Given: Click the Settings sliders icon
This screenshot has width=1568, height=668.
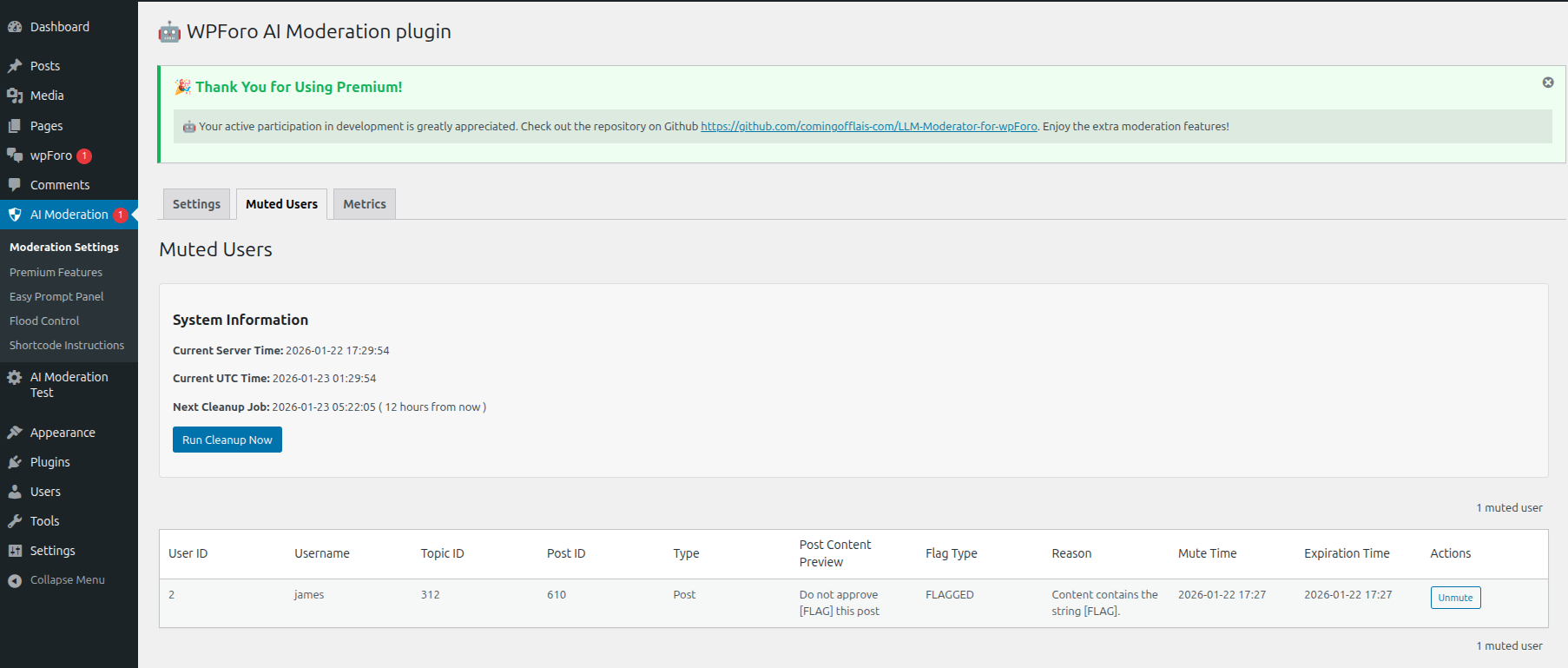Looking at the screenshot, I should [x=15, y=551].
